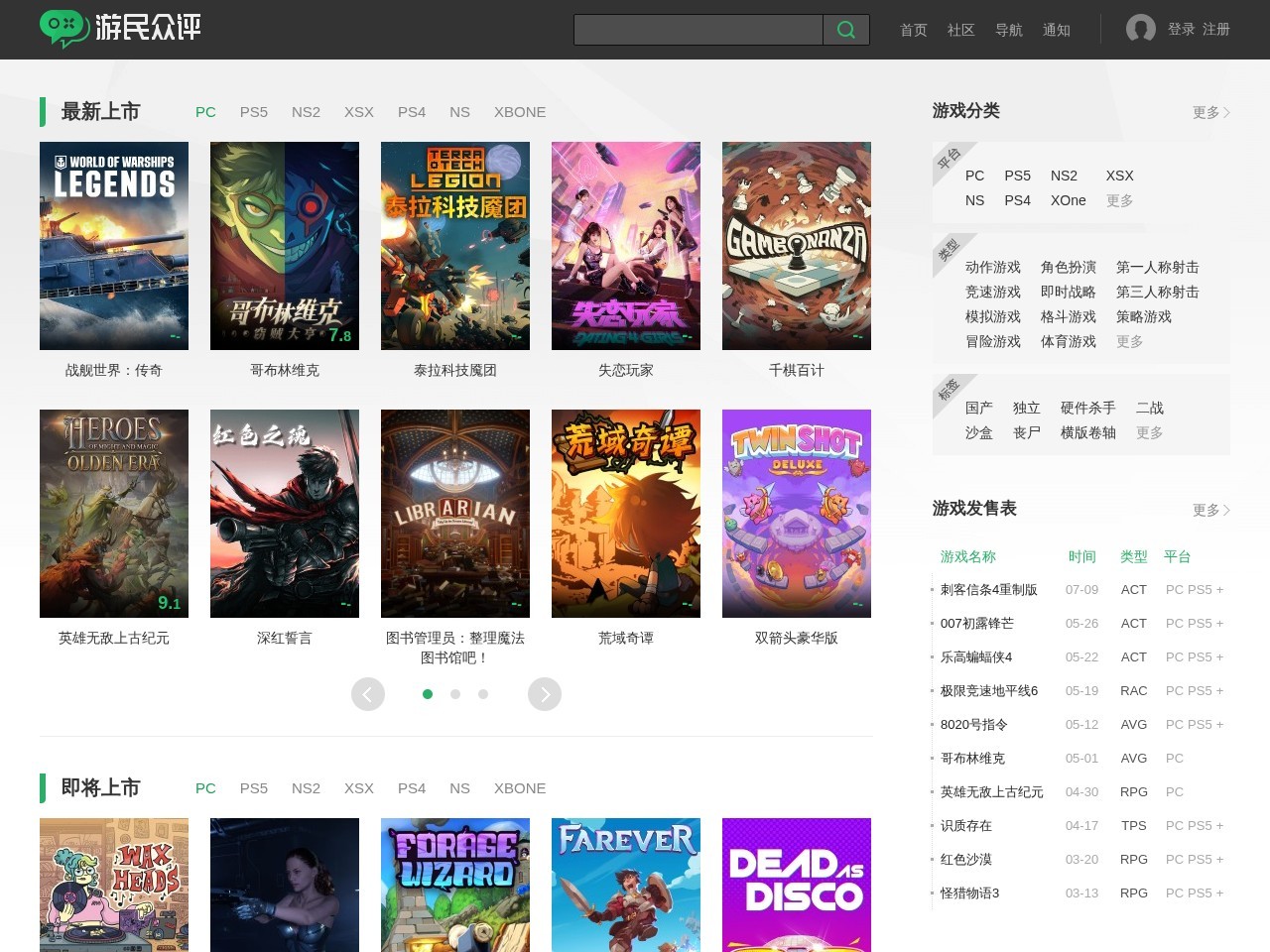Select 硬件杀手 tag
Screen dimensions: 1270x952
pyautogui.click(x=1088, y=408)
